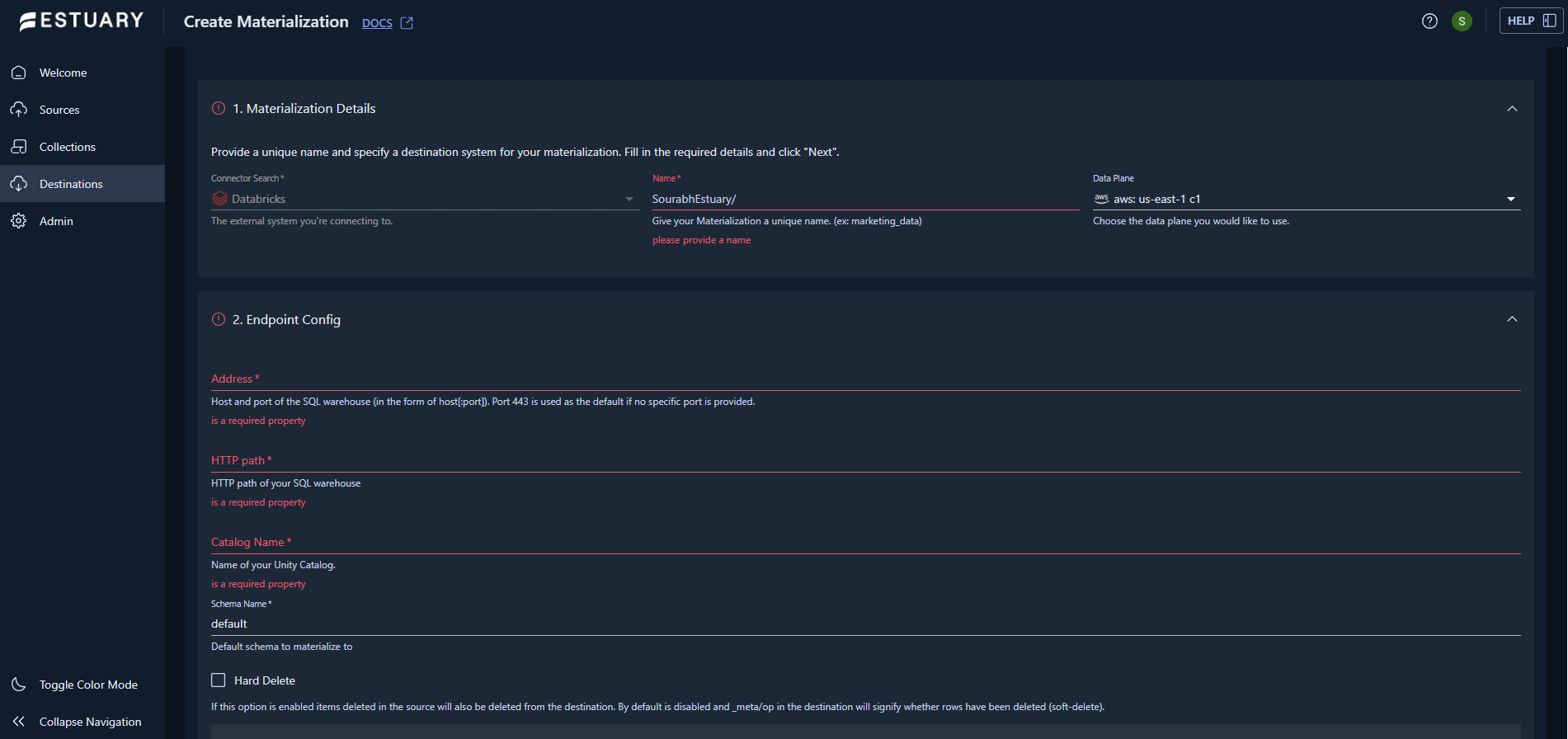Click the Collections icon in sidebar
Viewport: 1568px width, 739px height.
(x=19, y=147)
